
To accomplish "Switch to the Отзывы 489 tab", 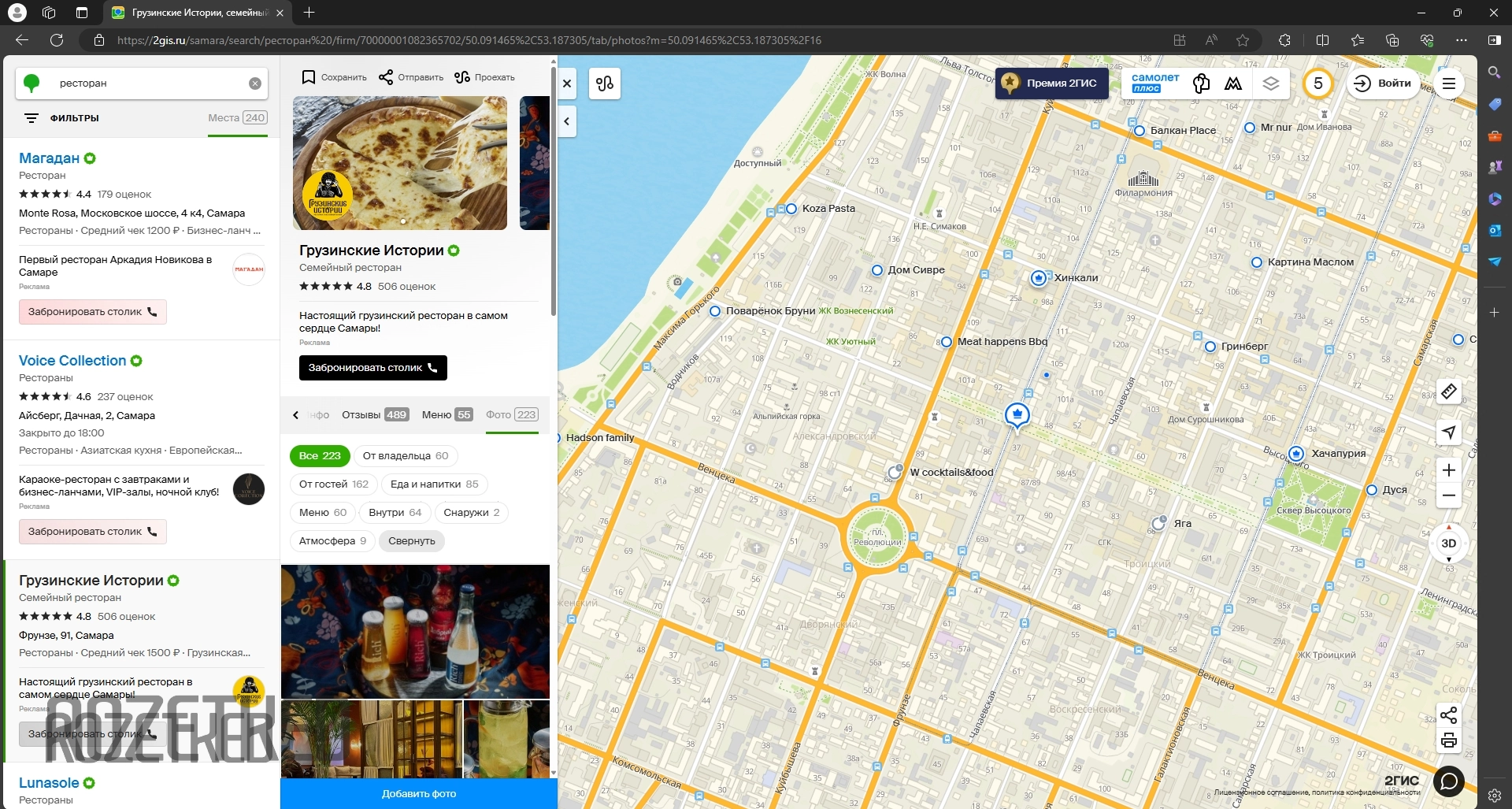I will point(375,415).
